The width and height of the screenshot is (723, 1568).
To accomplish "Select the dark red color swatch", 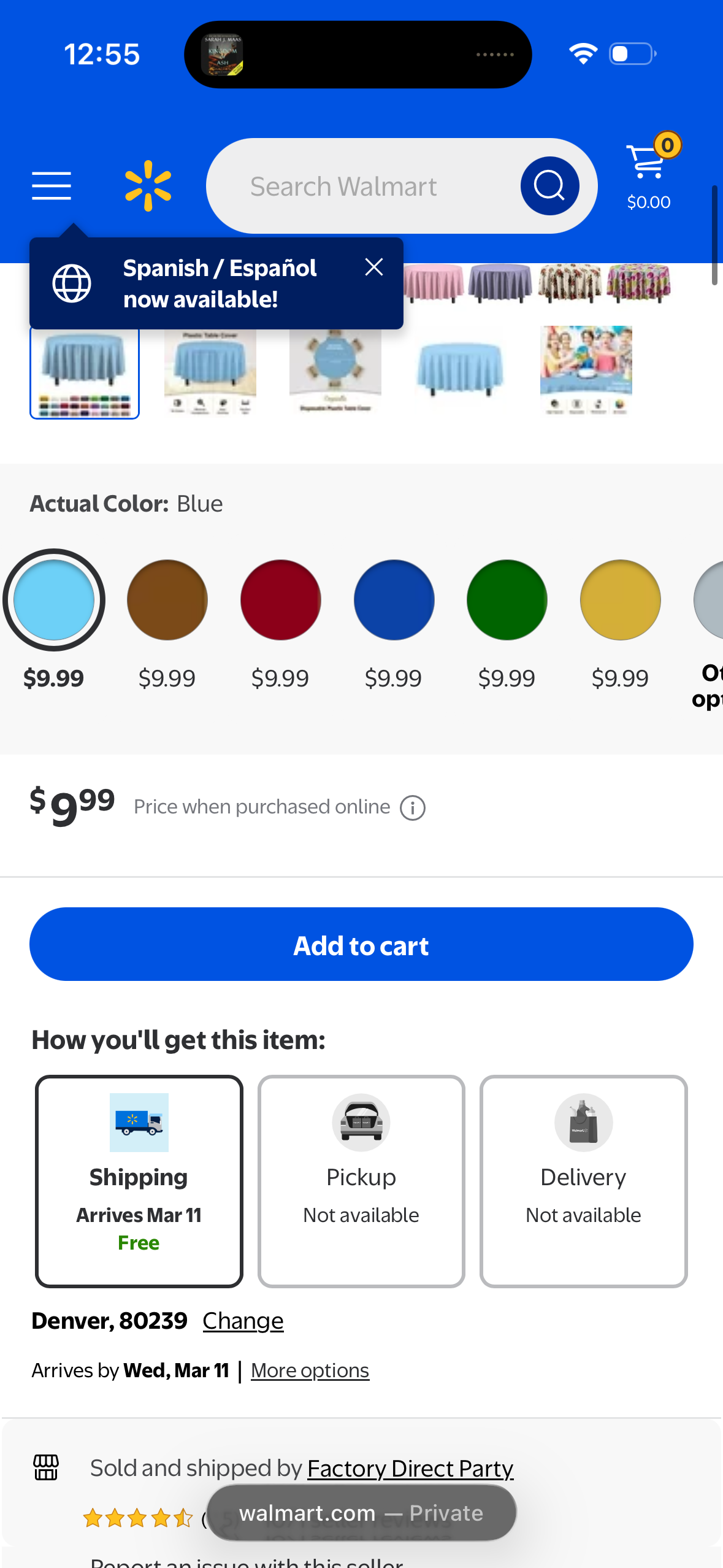I will pos(280,600).
